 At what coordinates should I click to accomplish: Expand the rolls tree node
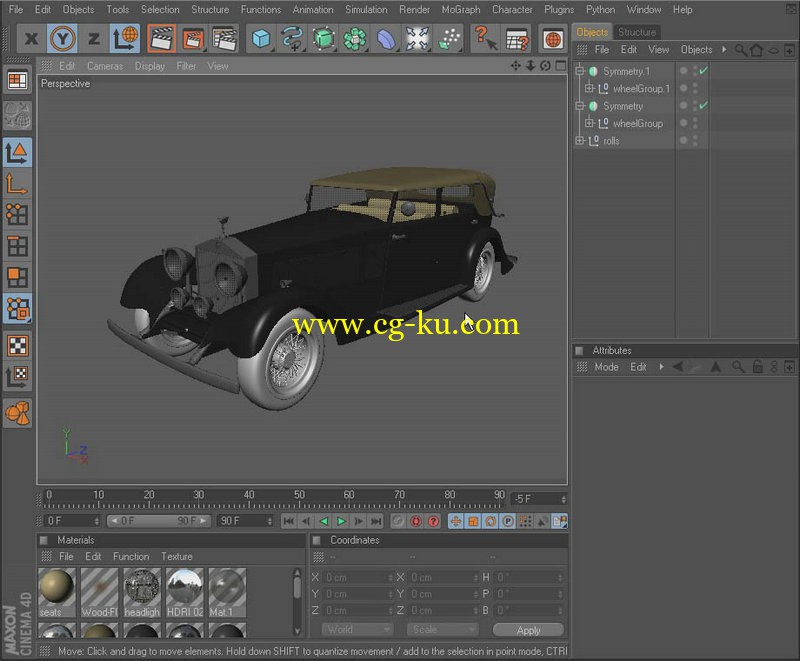point(580,140)
